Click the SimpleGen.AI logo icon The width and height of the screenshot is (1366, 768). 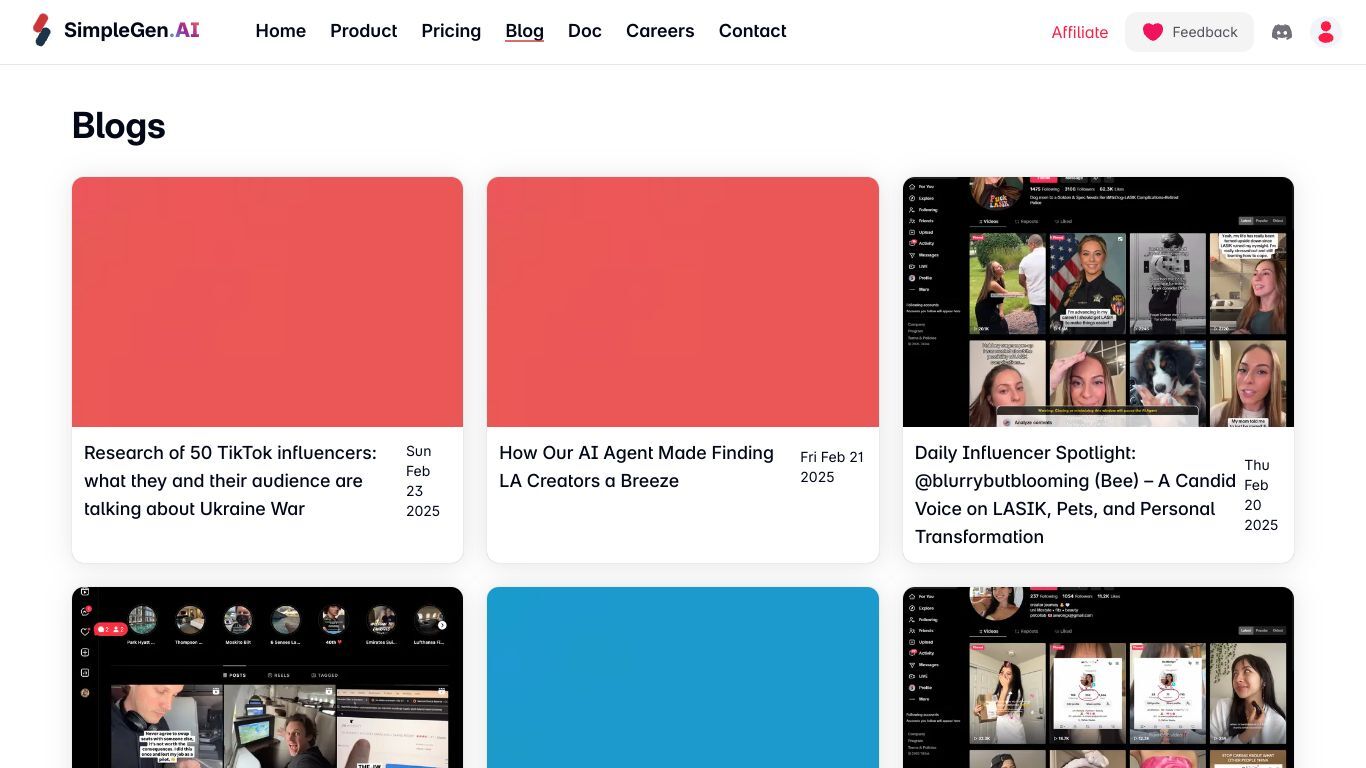(x=42, y=30)
